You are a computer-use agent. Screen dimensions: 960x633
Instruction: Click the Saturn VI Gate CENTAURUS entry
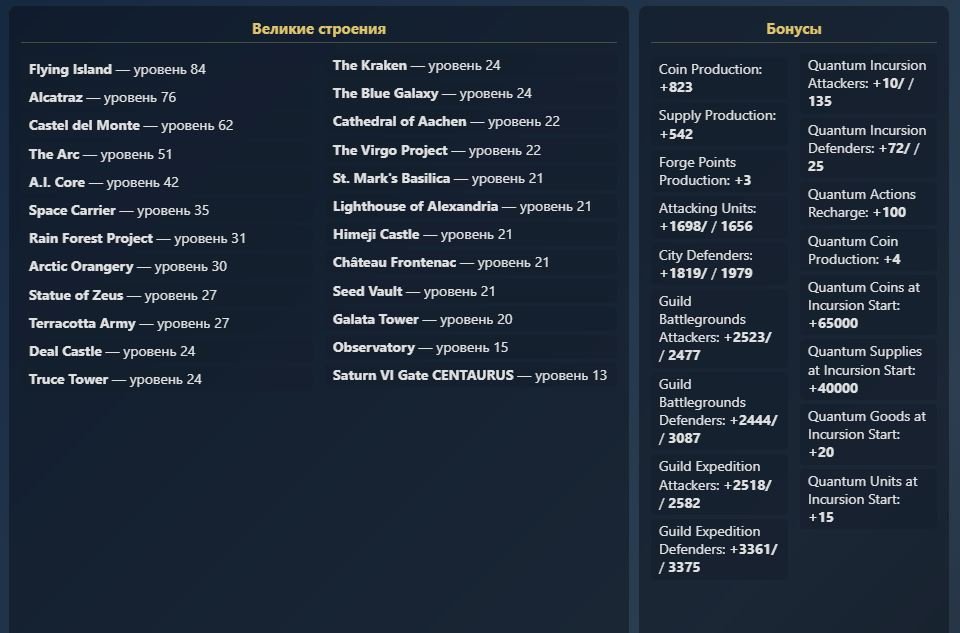point(469,376)
